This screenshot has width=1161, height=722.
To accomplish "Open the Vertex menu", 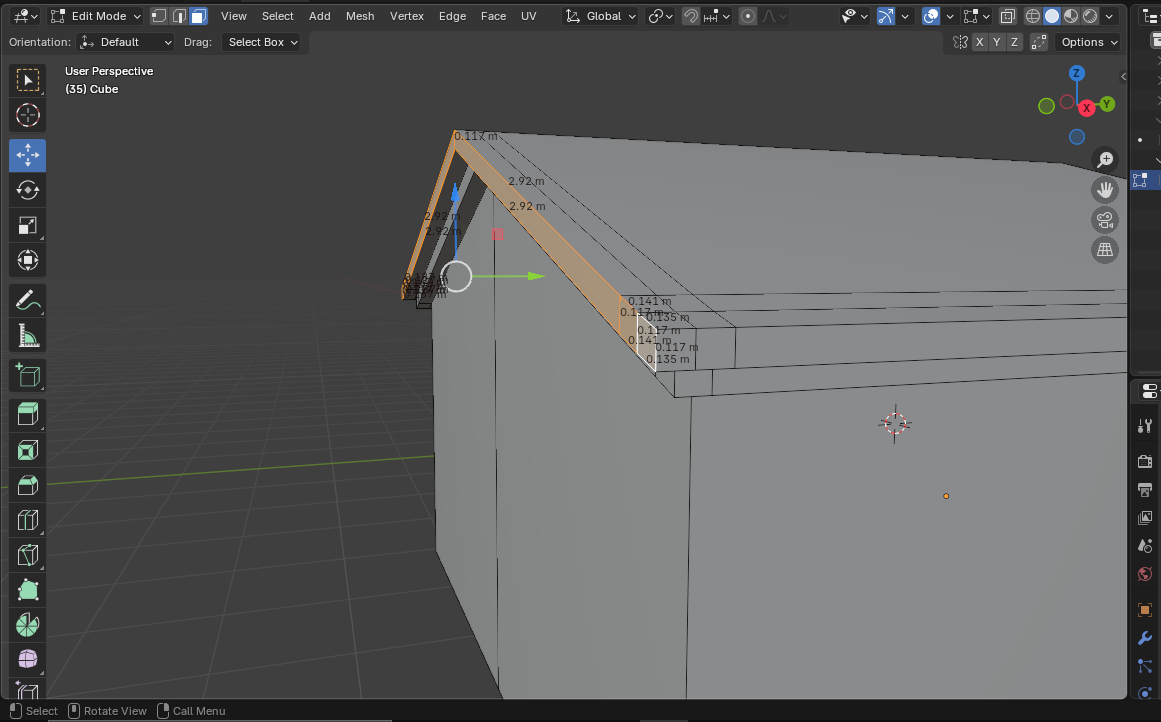I will (x=406, y=16).
